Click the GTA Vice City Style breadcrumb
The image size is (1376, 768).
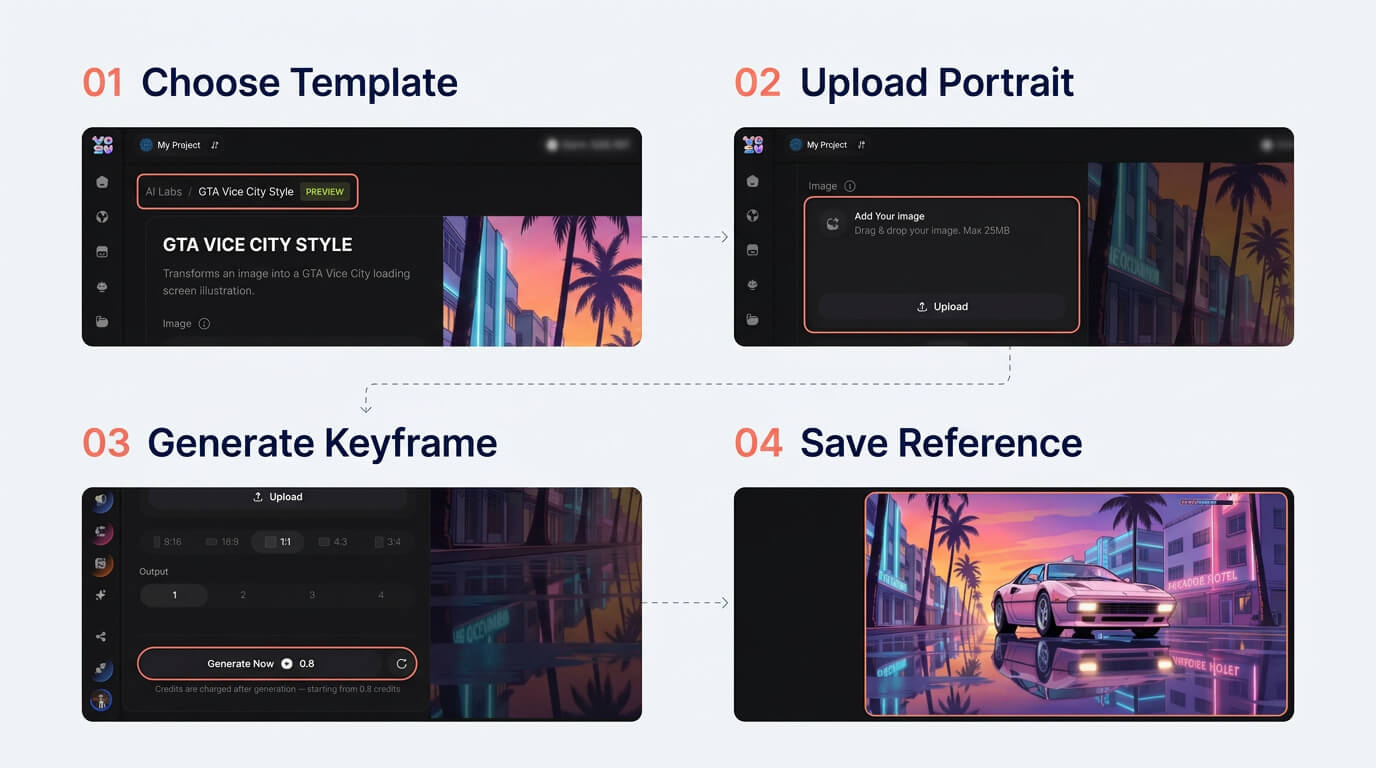click(x=246, y=192)
